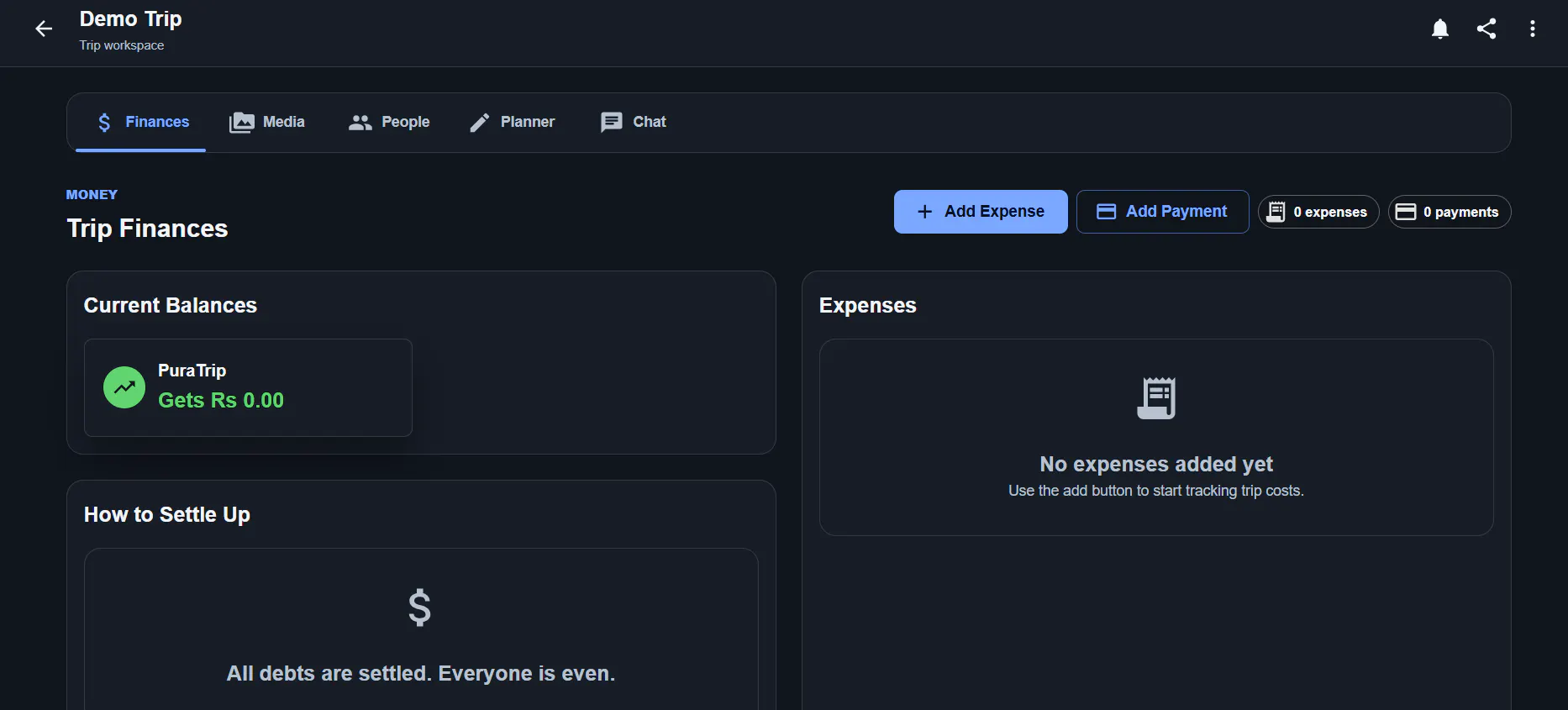Screen dimensions: 1568x710
Task: Click the PuraTrip balance card name
Action: coord(192,371)
